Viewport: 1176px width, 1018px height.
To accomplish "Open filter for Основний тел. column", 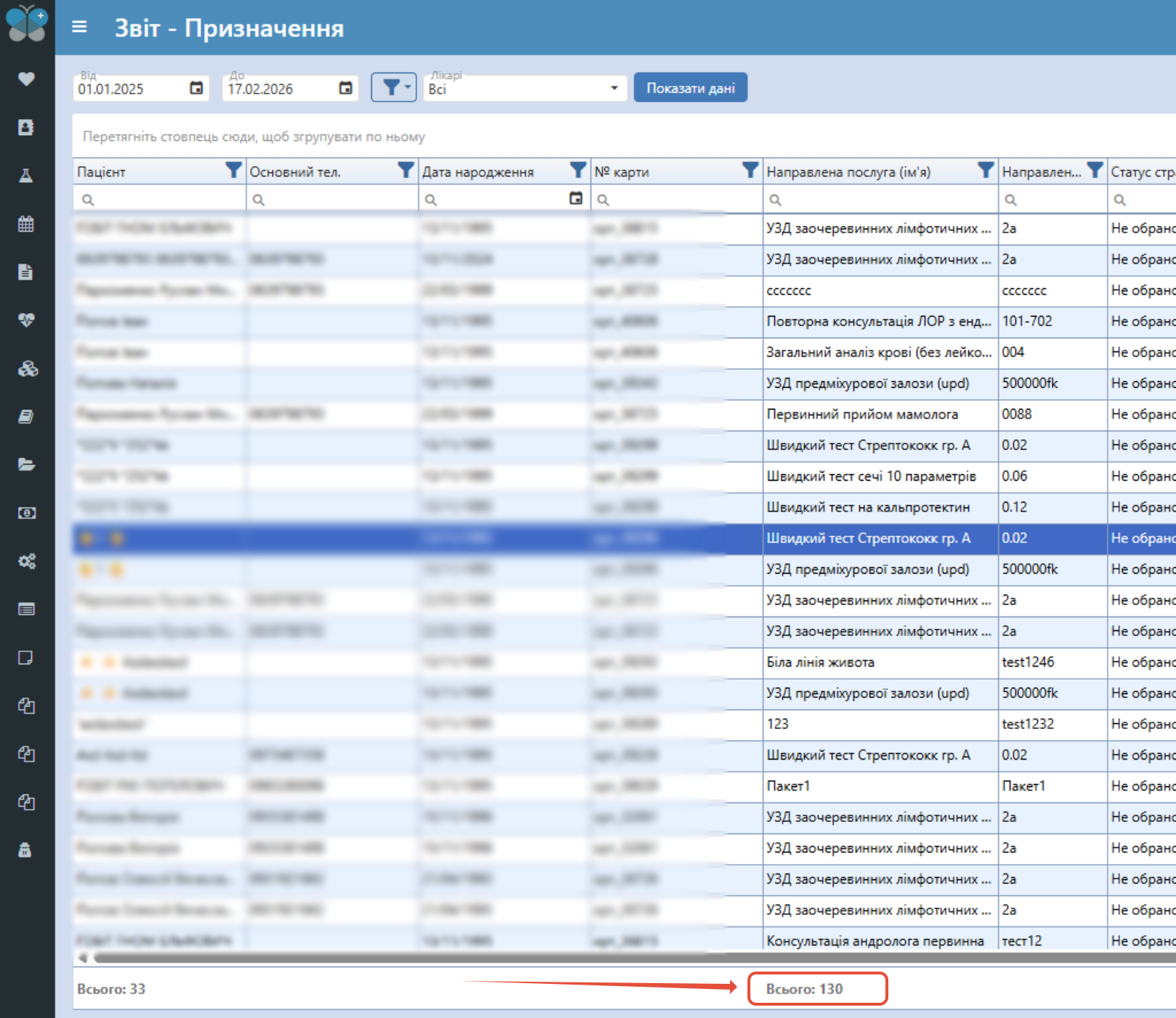I will coord(406,171).
